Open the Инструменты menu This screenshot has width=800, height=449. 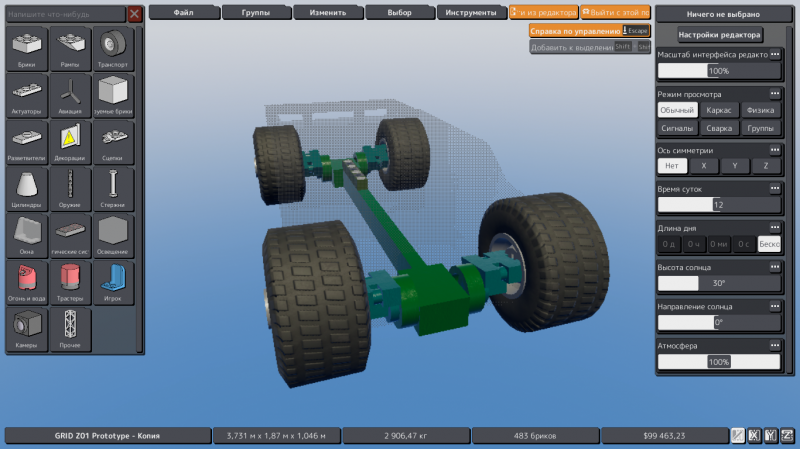click(471, 12)
